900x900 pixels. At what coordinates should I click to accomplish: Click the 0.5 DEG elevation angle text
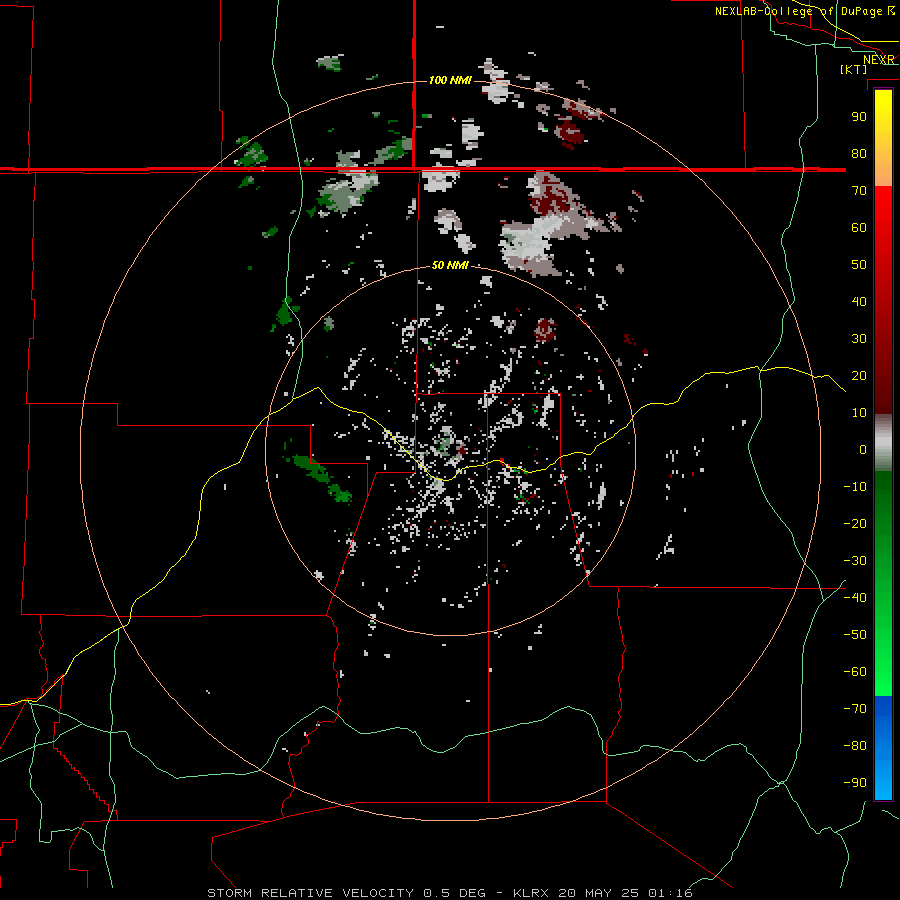click(x=454, y=893)
